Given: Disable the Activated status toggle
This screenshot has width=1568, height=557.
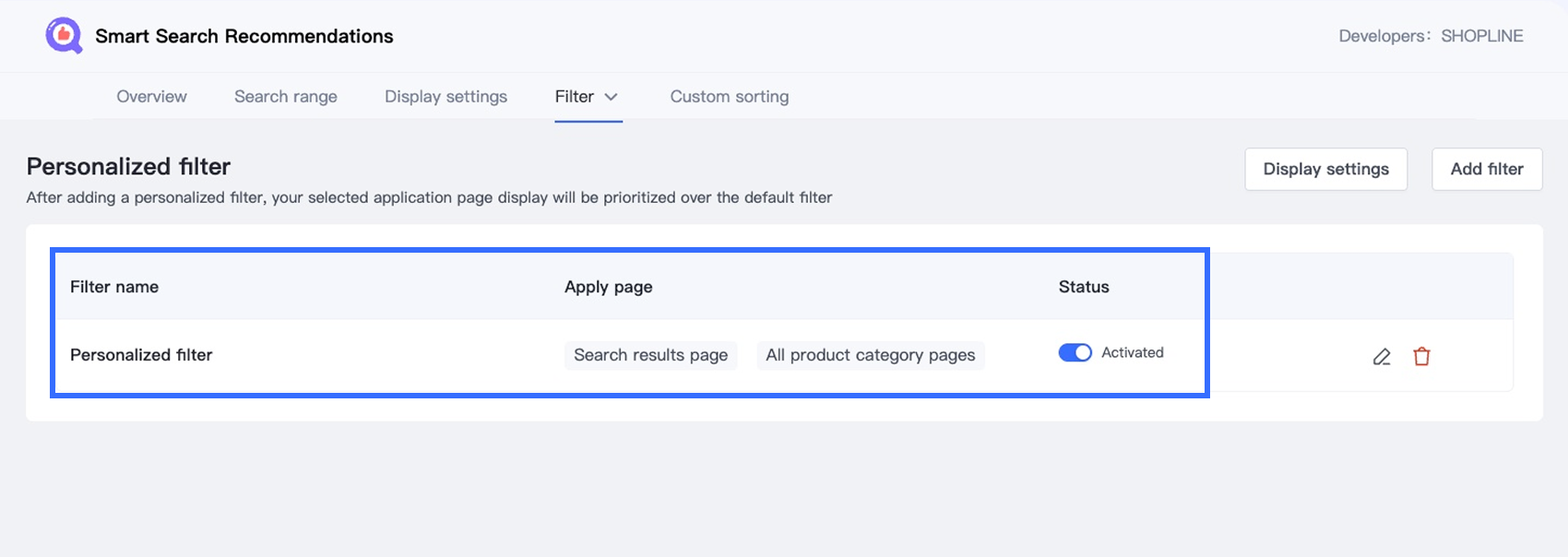Looking at the screenshot, I should 1075,353.
